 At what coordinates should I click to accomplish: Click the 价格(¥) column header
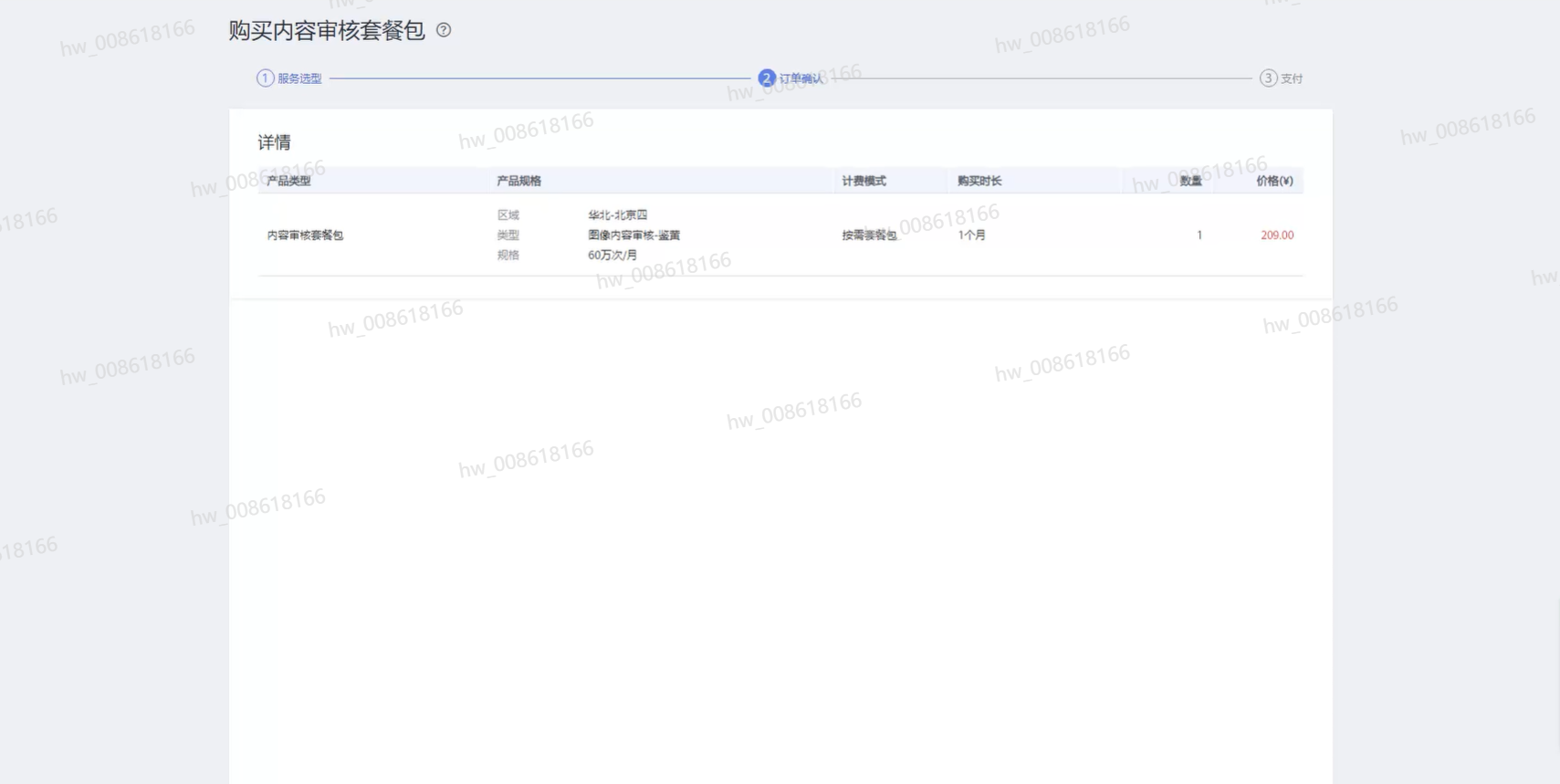[x=1274, y=181]
